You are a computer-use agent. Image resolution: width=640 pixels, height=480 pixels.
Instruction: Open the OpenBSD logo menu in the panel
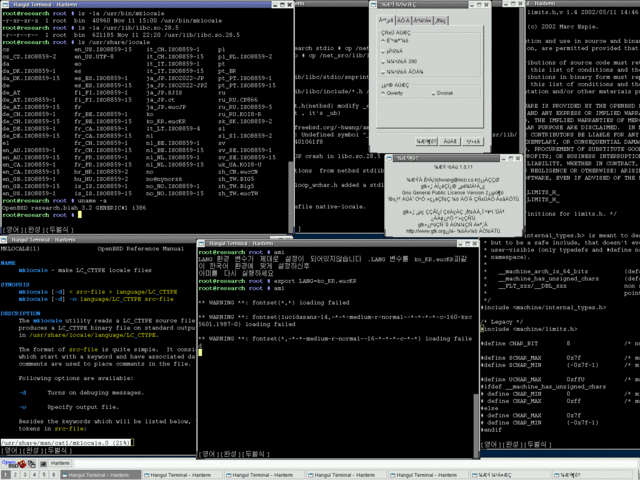pyautogui.click(x=9, y=464)
